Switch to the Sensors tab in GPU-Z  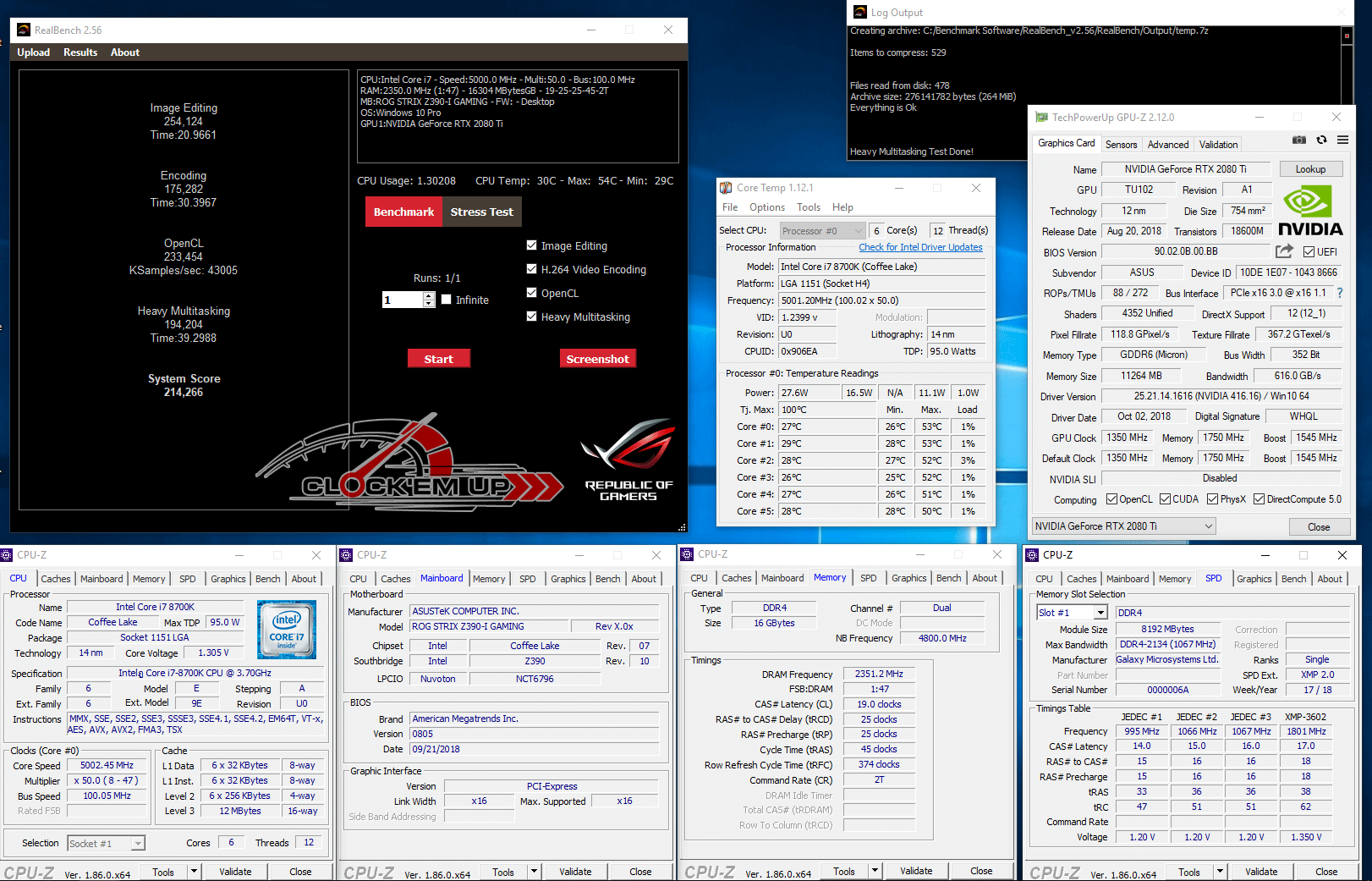(x=1121, y=145)
